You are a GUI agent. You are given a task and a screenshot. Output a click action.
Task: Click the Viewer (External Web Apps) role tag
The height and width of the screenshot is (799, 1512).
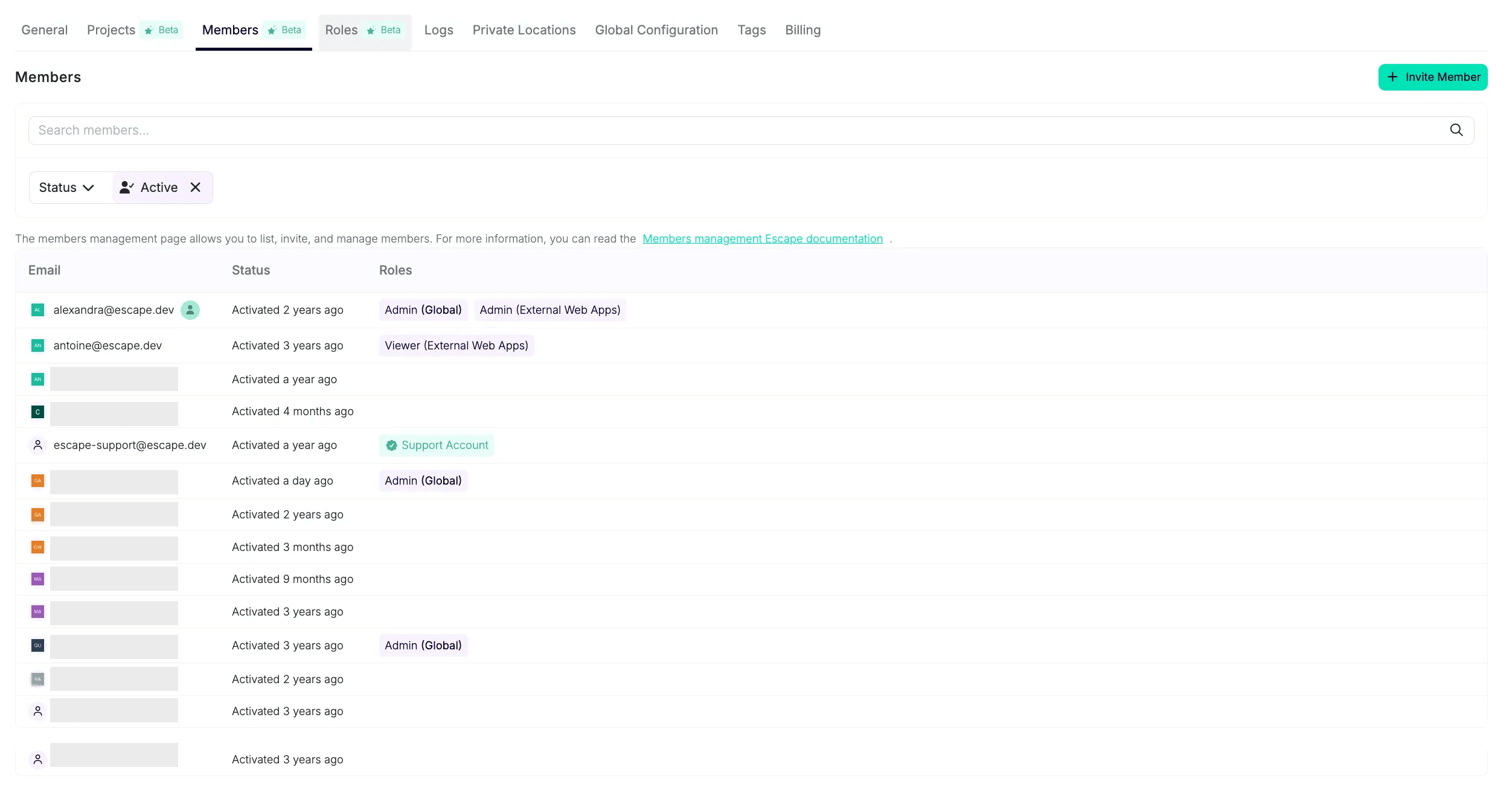point(456,346)
